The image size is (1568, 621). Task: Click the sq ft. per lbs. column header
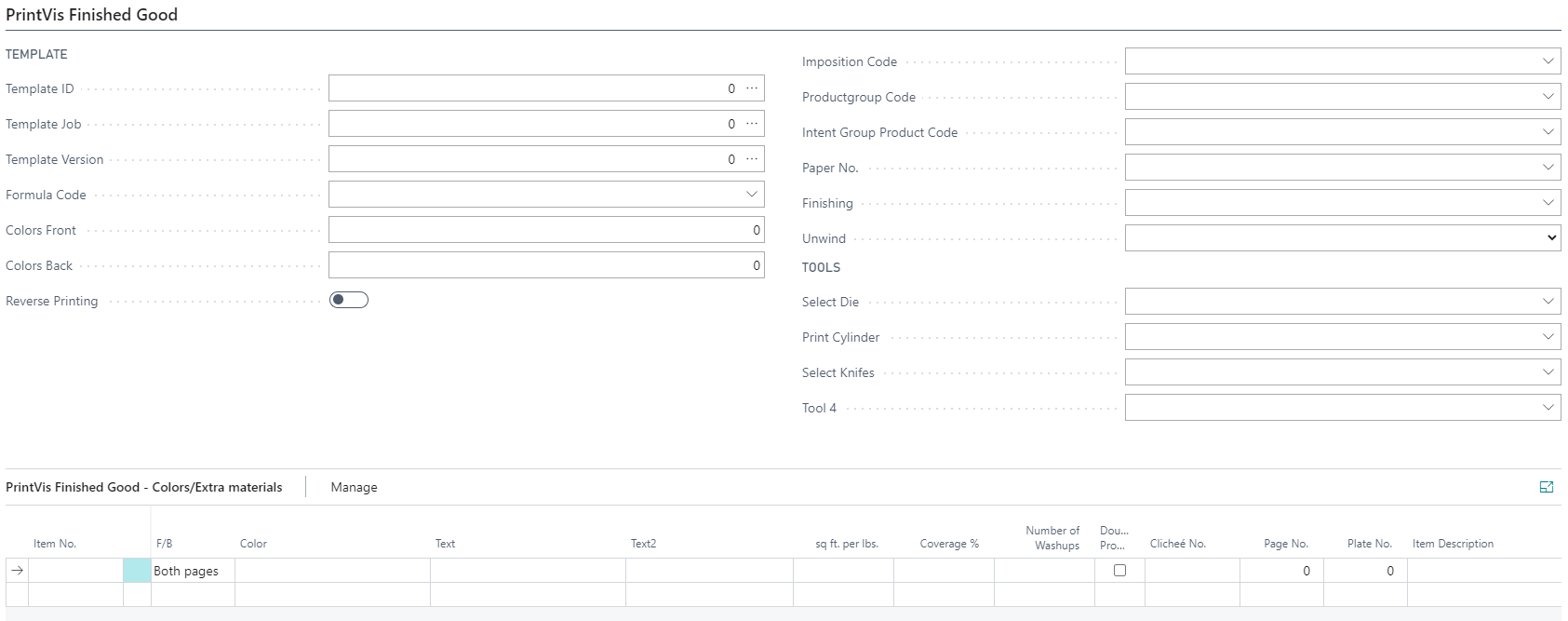pos(847,544)
